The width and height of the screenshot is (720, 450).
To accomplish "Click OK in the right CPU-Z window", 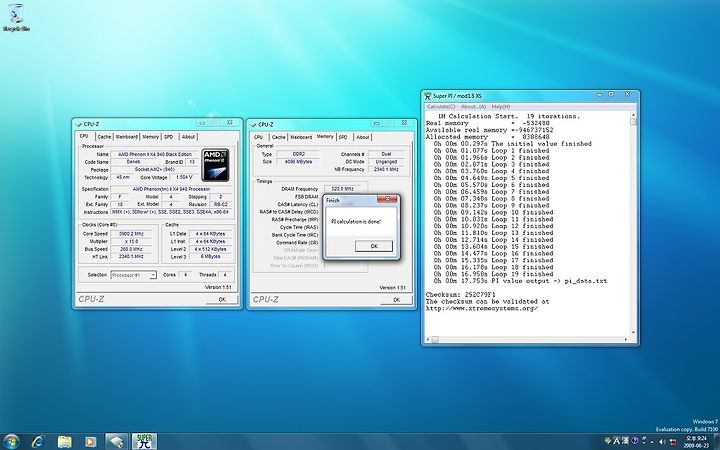I will pos(396,300).
